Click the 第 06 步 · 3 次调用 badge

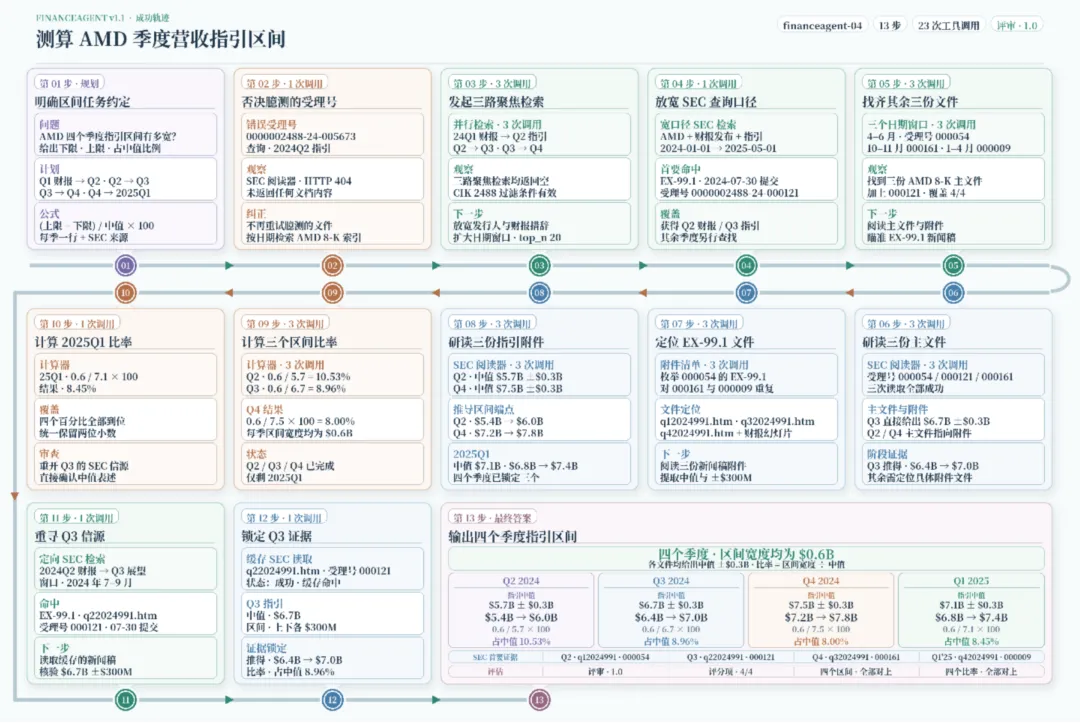(x=906, y=324)
